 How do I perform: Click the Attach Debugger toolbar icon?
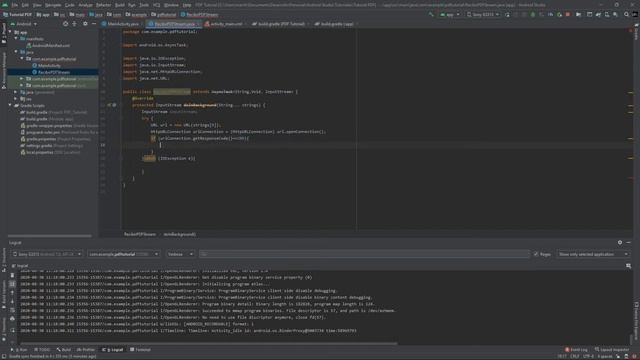[x=559, y=14]
